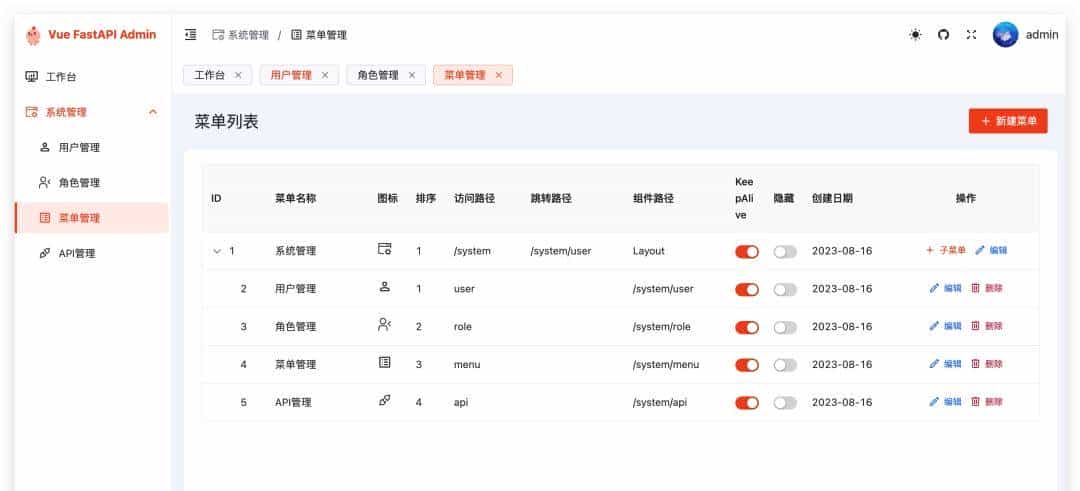The height and width of the screenshot is (491, 1080).
Task: Click 编辑 in the API管理 row
Action: coord(946,401)
